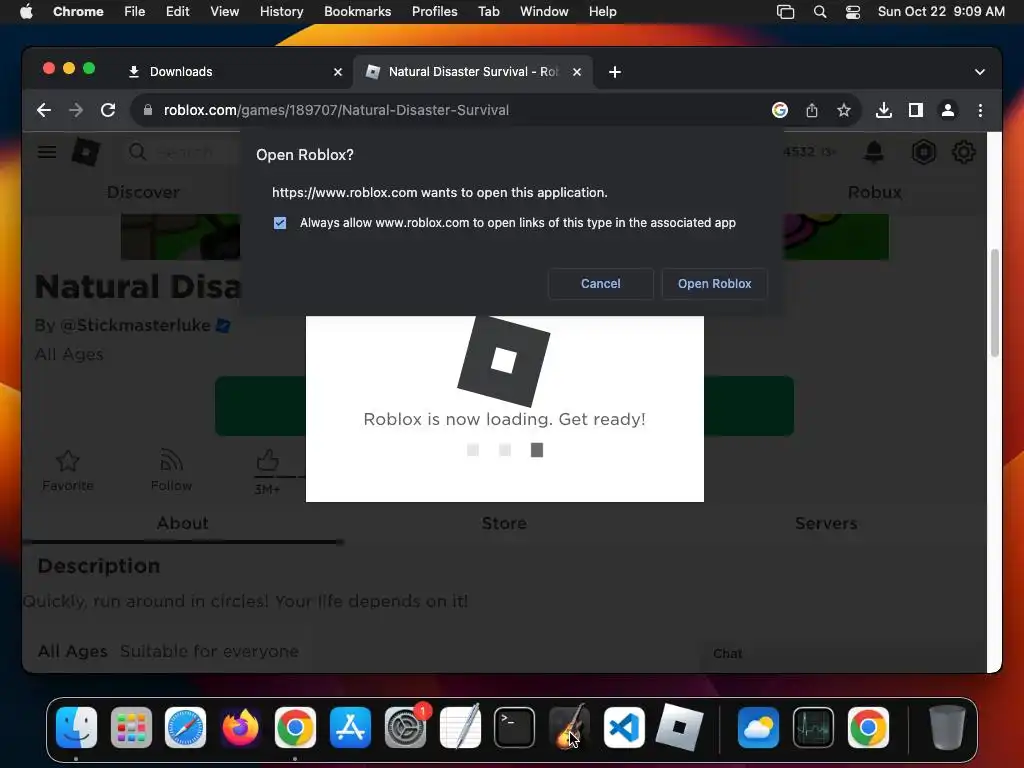Open the History menu
Image resolution: width=1024 pixels, height=768 pixels.
(x=281, y=11)
